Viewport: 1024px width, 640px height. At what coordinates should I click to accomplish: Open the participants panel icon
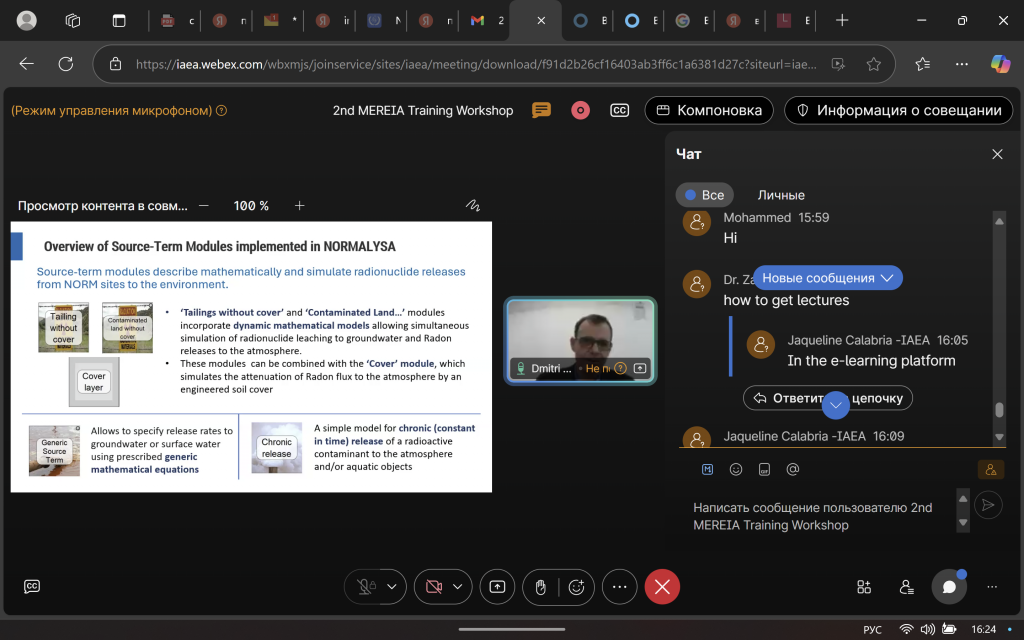(906, 587)
